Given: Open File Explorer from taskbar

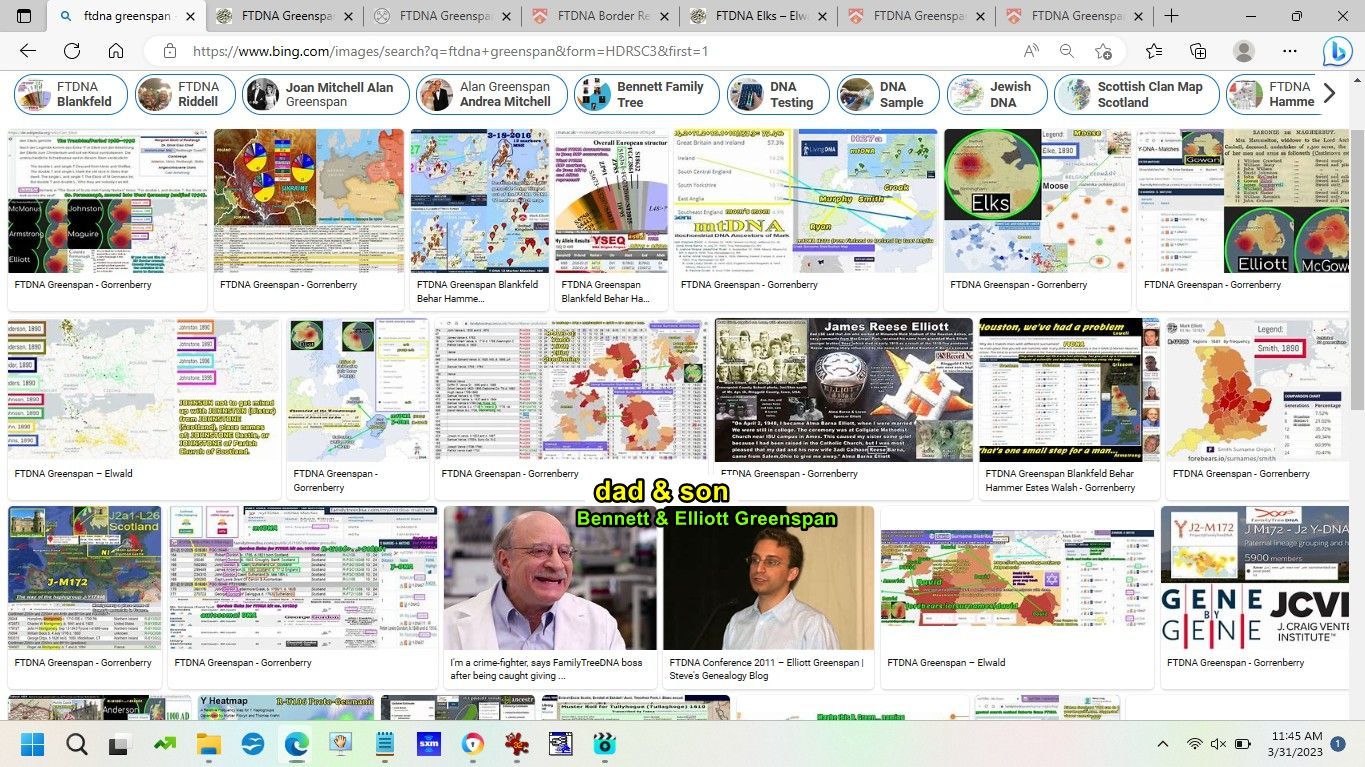Looking at the screenshot, I should pyautogui.click(x=208, y=744).
